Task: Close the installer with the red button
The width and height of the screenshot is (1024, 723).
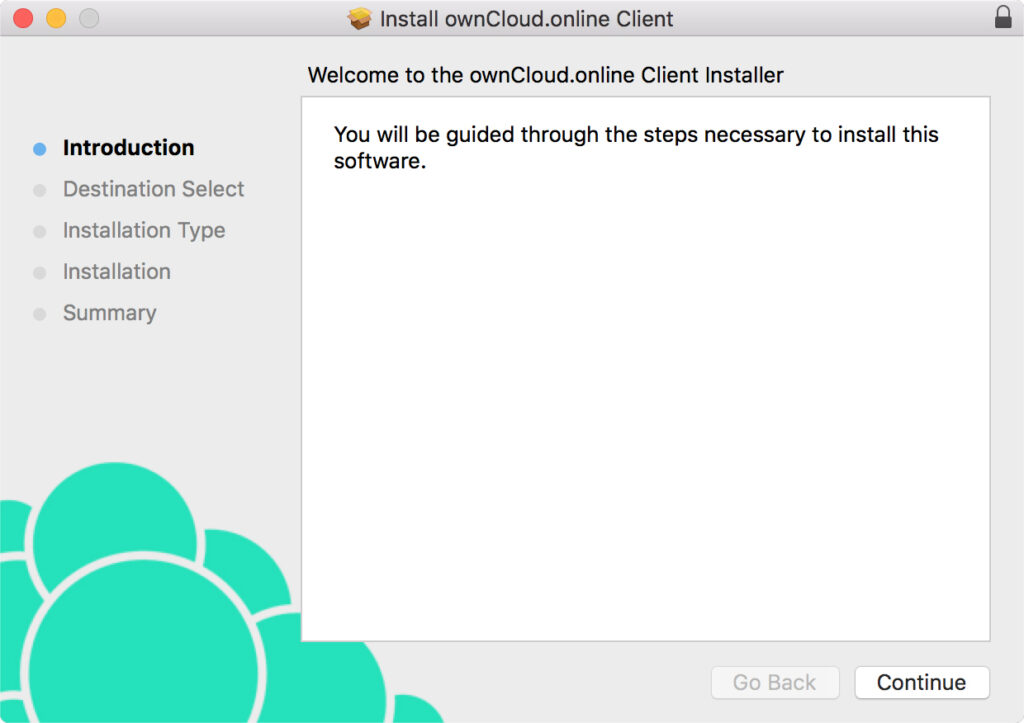Action: (23, 18)
